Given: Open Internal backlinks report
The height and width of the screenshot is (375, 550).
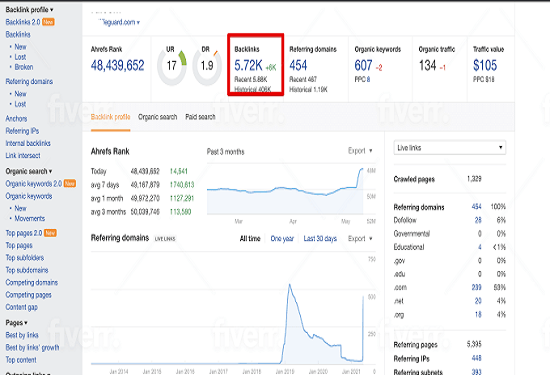Looking at the screenshot, I should pos(28,143).
